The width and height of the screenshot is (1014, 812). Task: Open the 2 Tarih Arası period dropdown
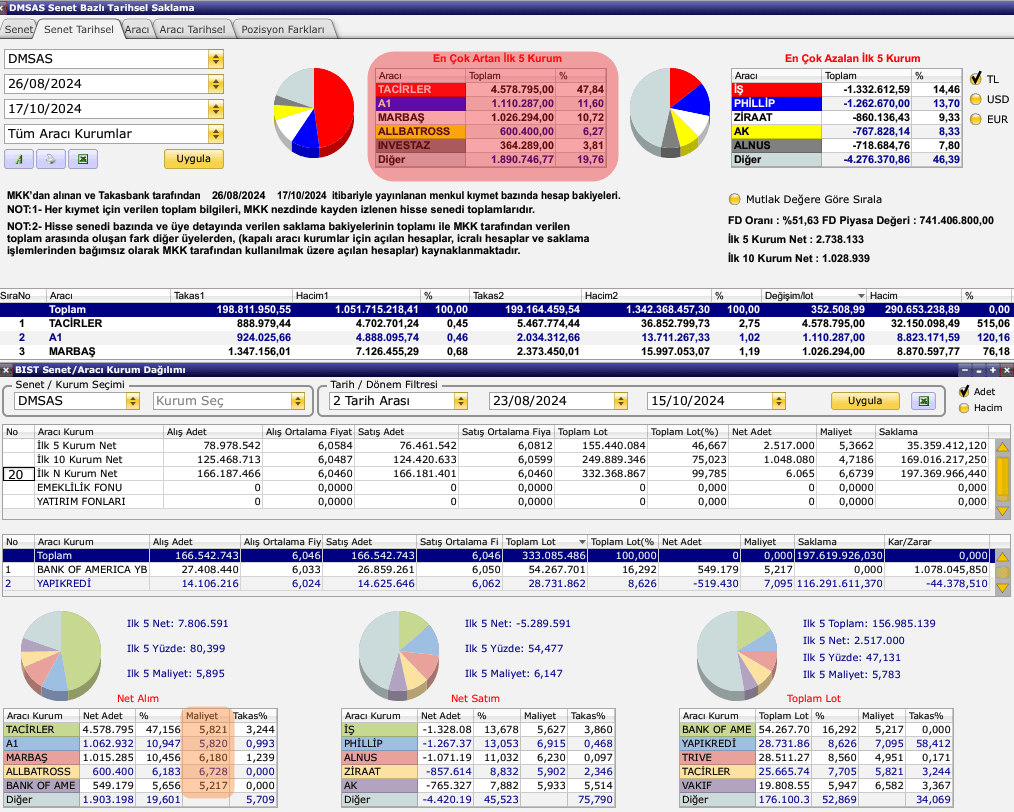(x=460, y=401)
